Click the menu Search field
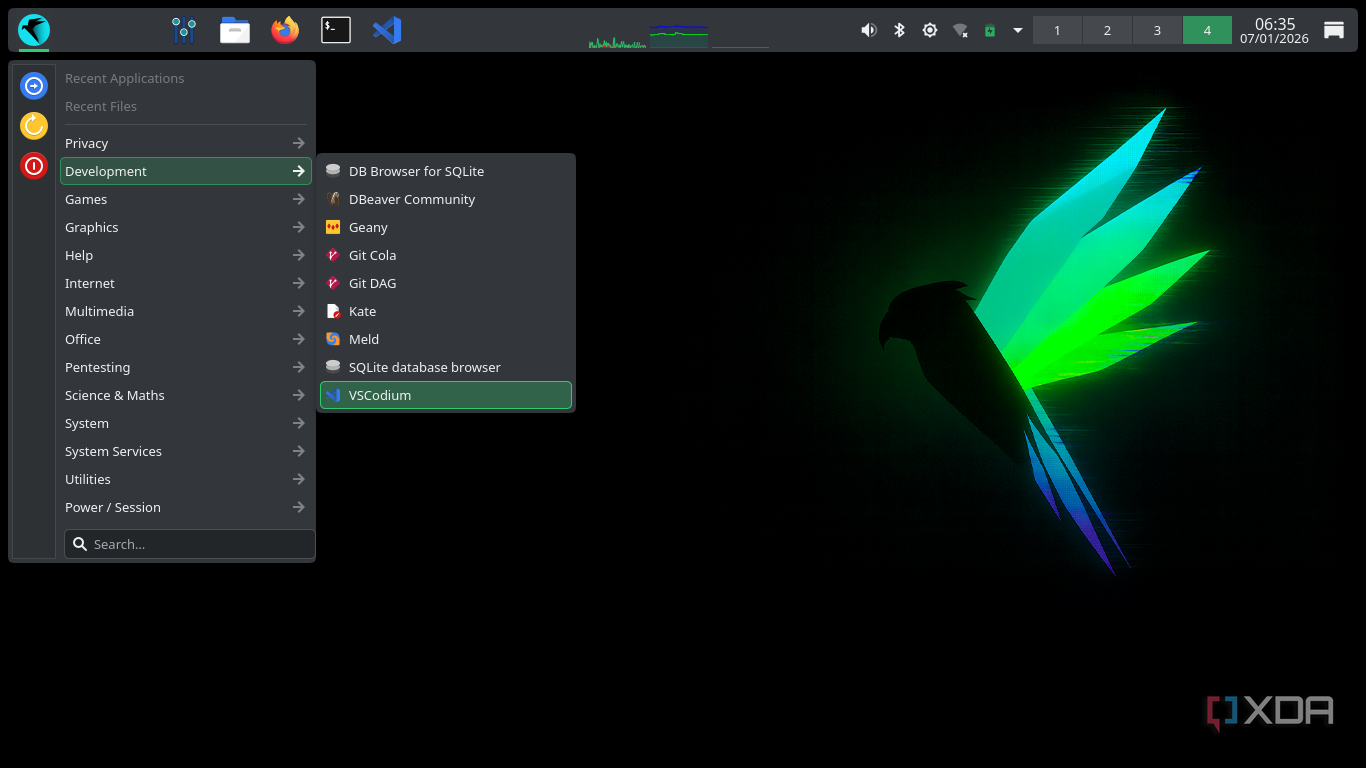1366x768 pixels. point(190,544)
